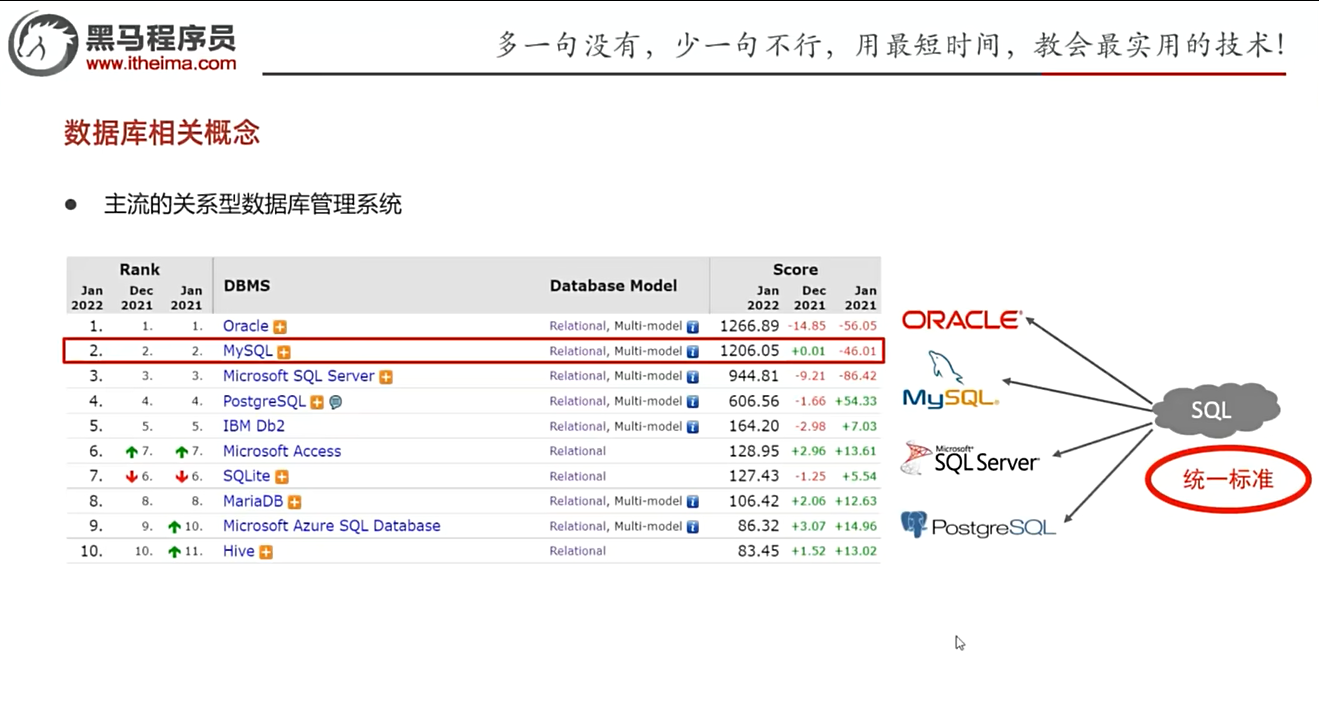
Task: Click the Database Model column header
Action: 613,286
